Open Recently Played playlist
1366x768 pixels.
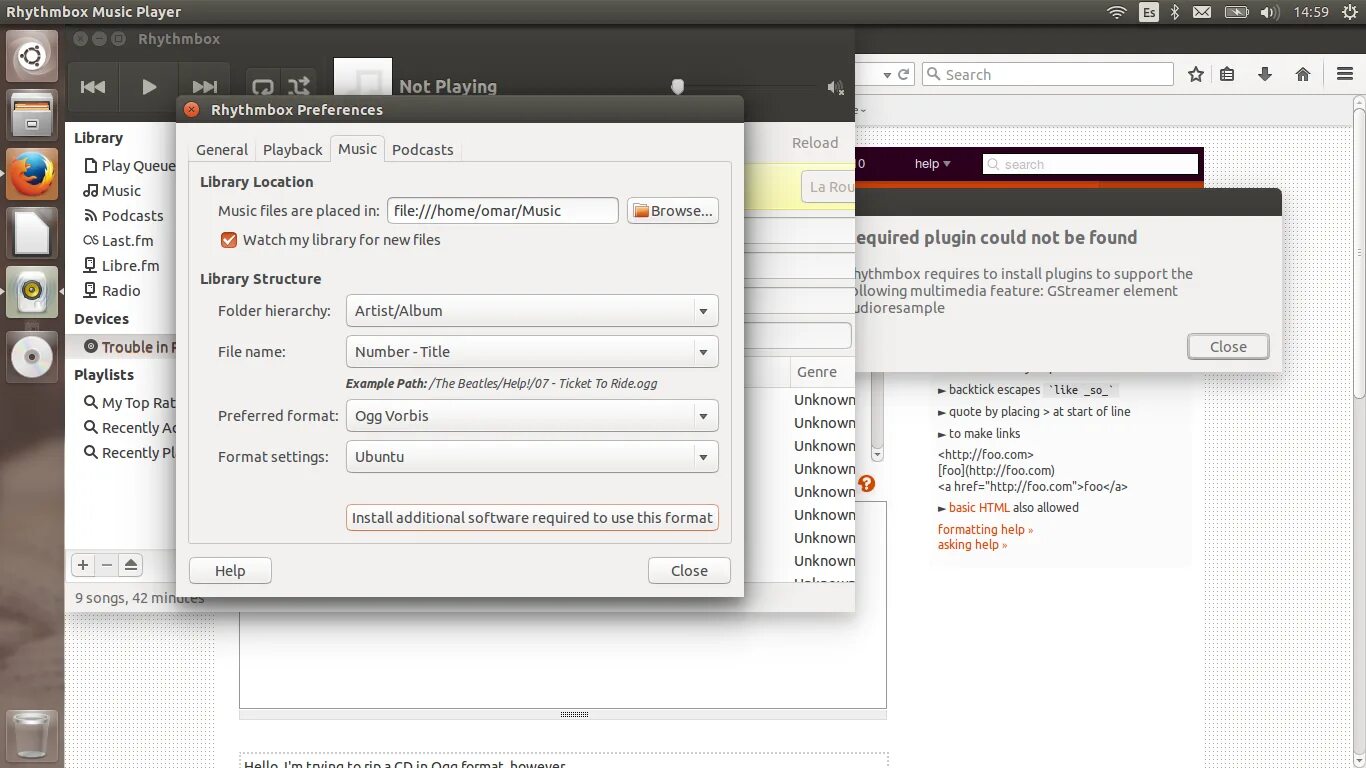pyautogui.click(x=129, y=453)
